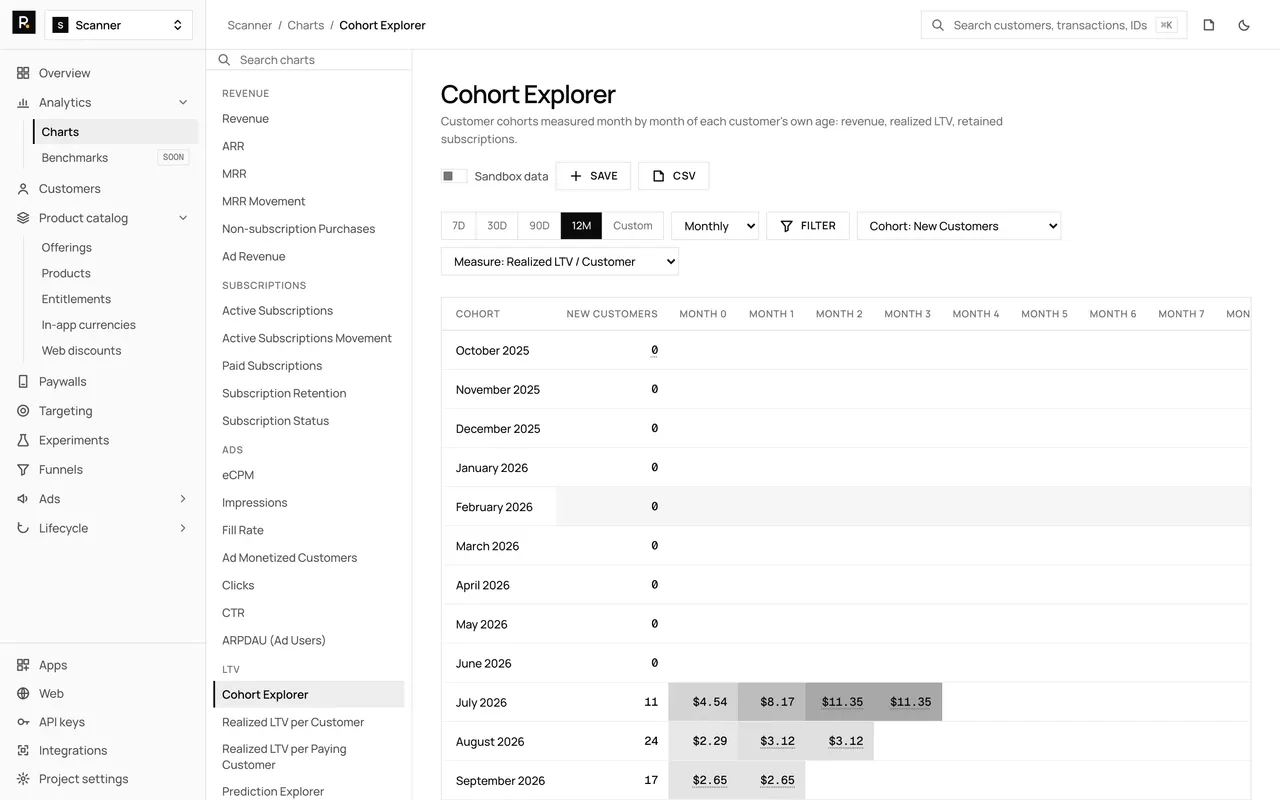
Task: Click the Search customers, transactions field
Action: (x=1053, y=25)
